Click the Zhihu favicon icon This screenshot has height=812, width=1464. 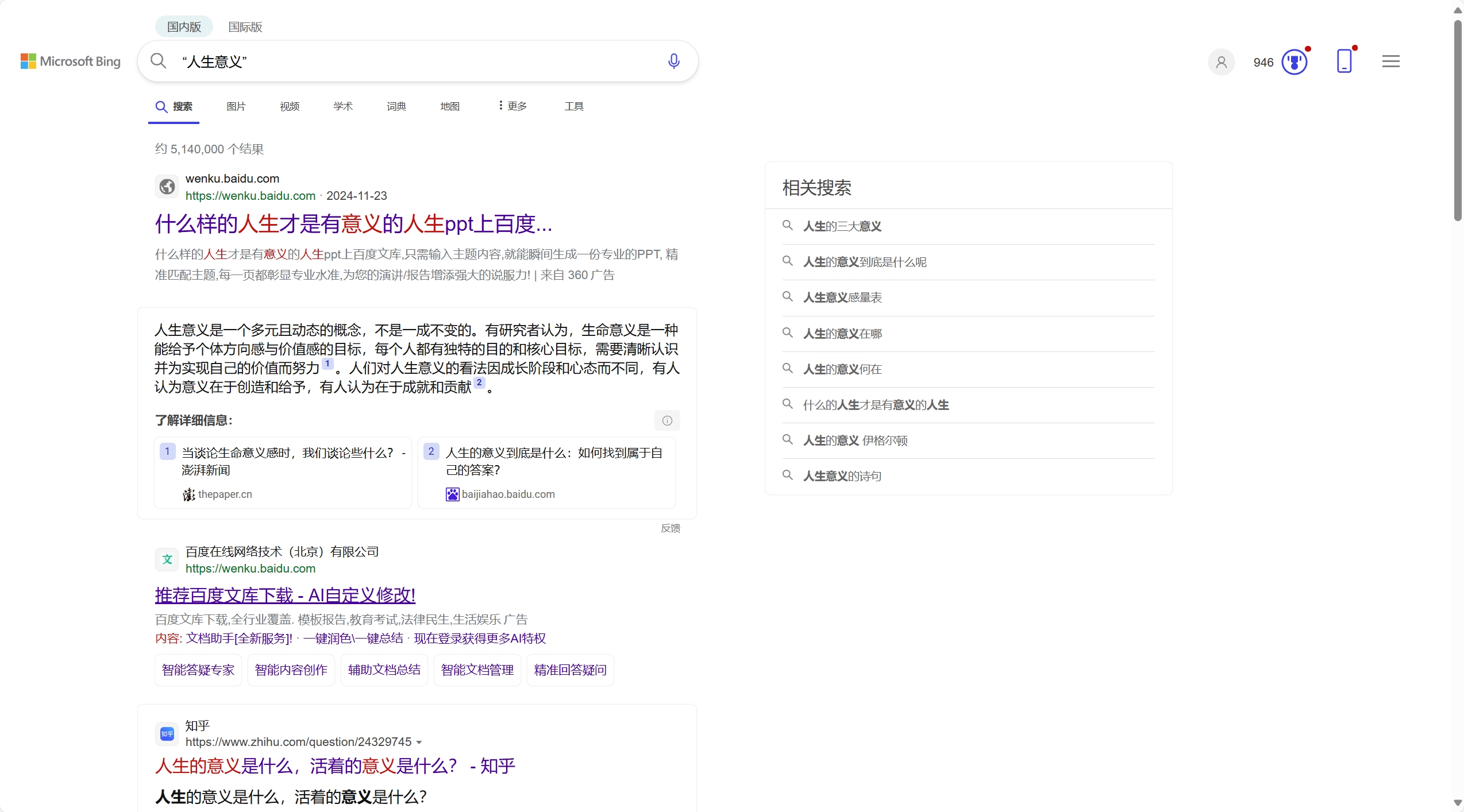[167, 734]
